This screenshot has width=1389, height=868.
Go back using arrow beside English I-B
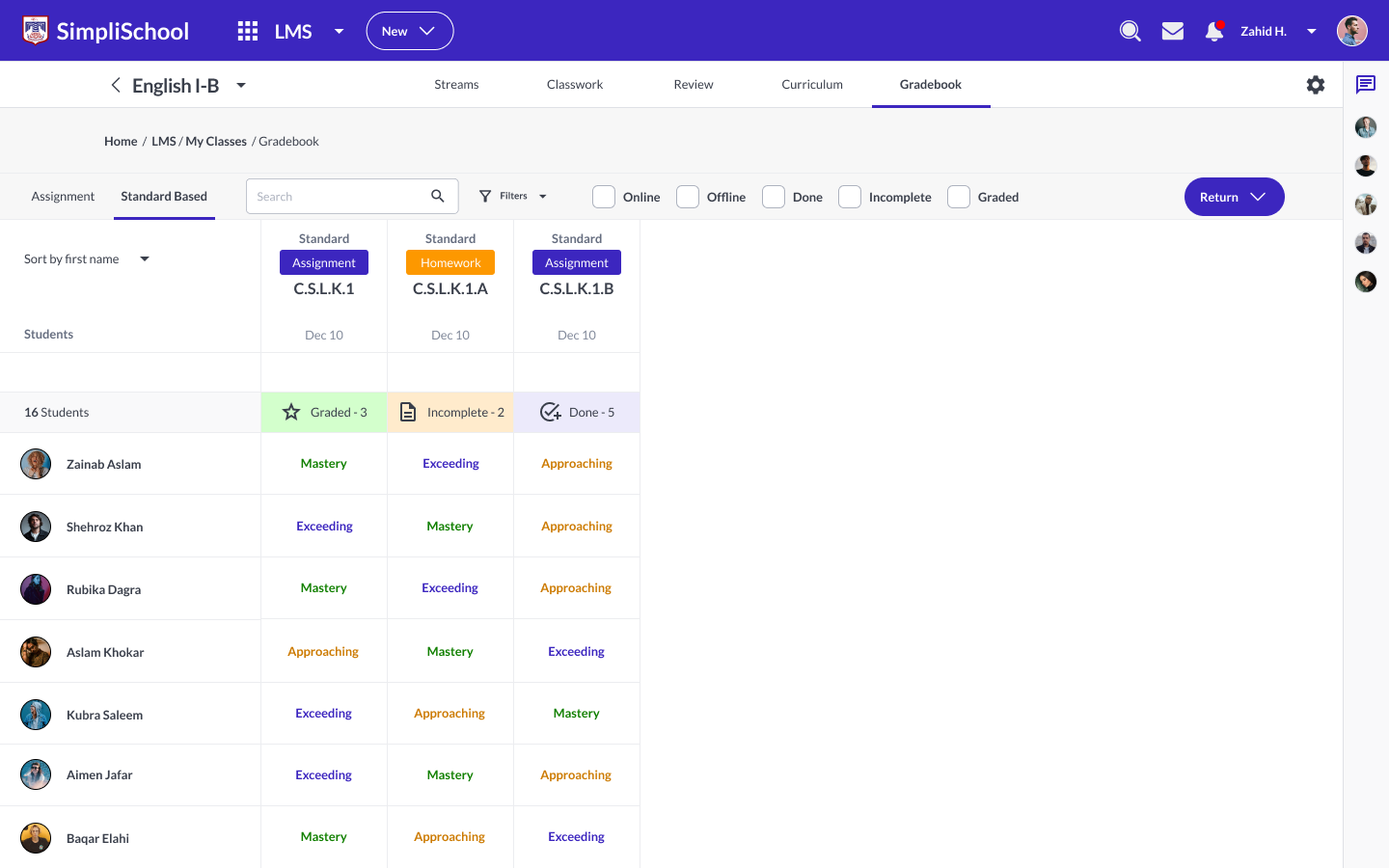(116, 85)
